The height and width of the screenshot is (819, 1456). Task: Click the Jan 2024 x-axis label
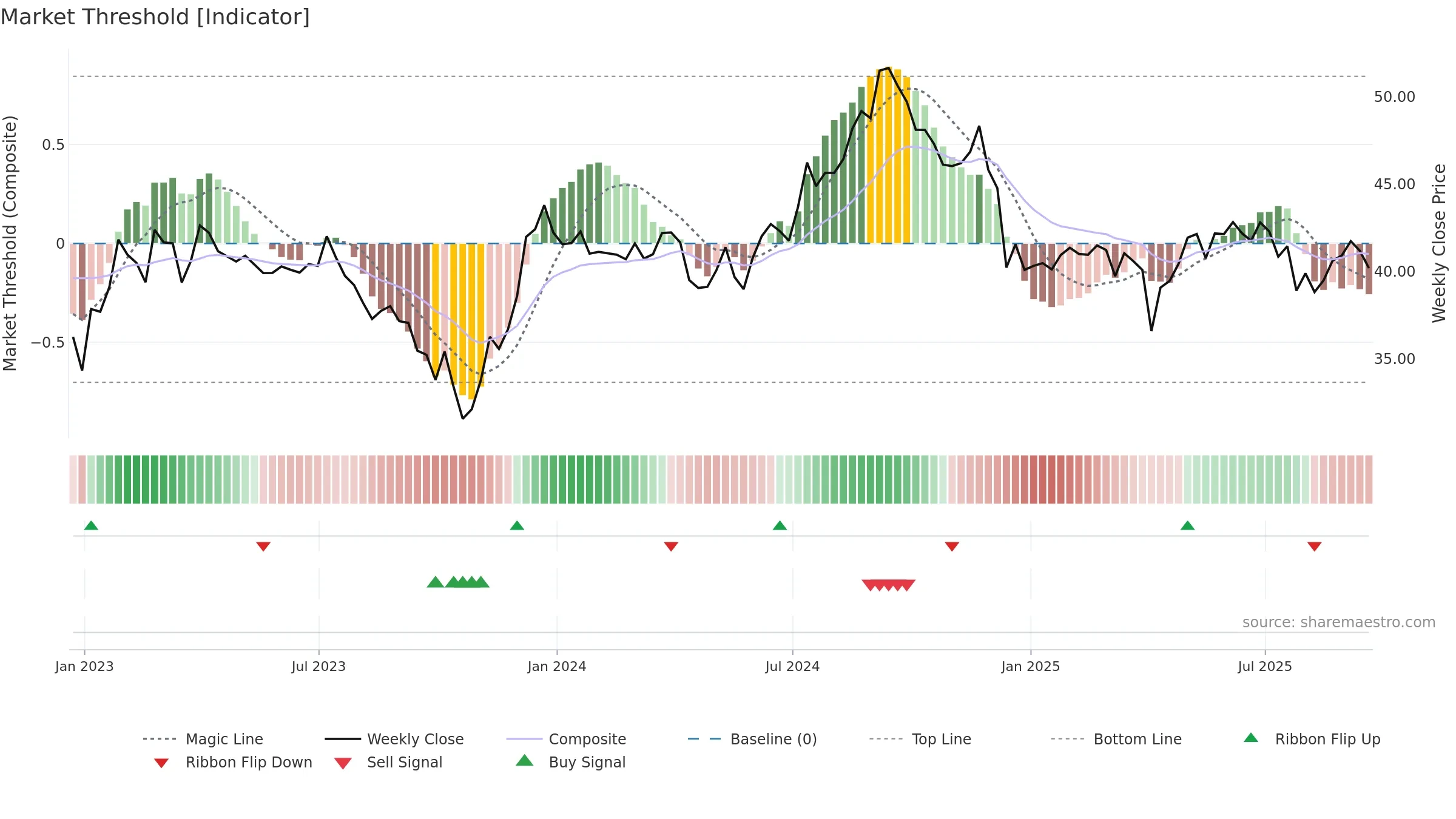click(x=557, y=667)
